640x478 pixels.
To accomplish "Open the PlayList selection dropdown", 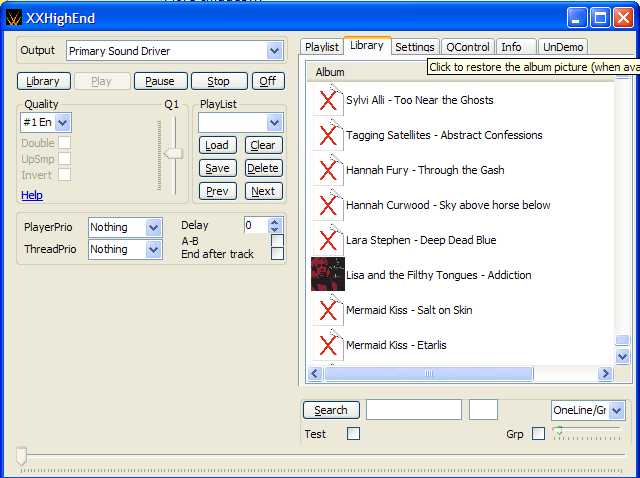I will [274, 122].
